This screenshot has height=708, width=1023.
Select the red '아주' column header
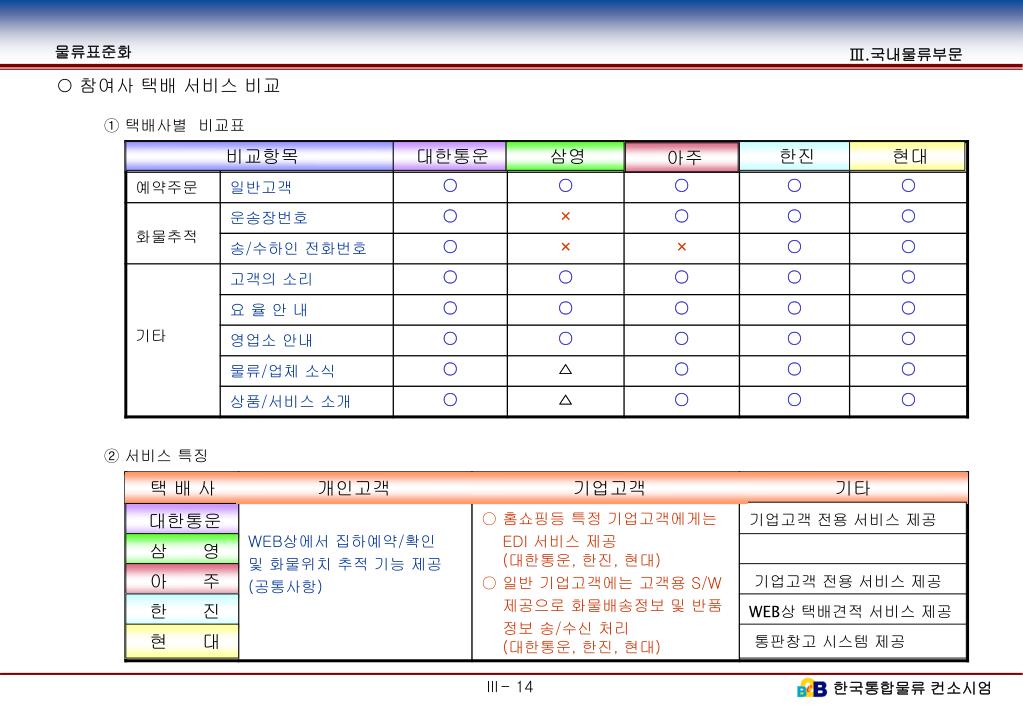[x=683, y=157]
